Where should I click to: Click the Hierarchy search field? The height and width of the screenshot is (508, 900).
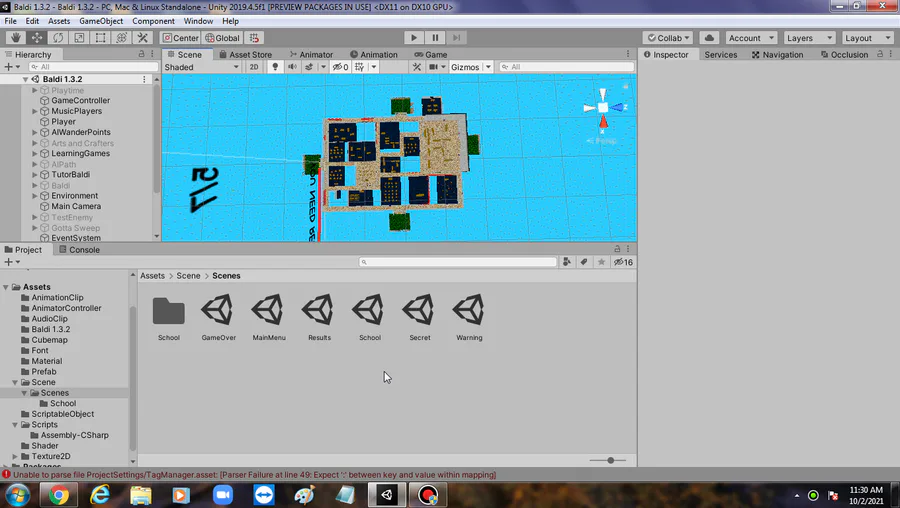[x=93, y=67]
